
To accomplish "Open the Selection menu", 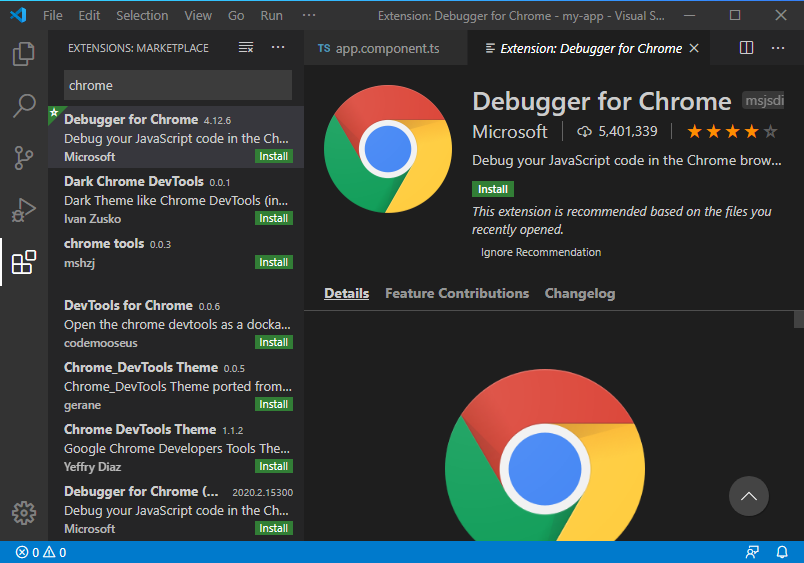I will click(142, 15).
